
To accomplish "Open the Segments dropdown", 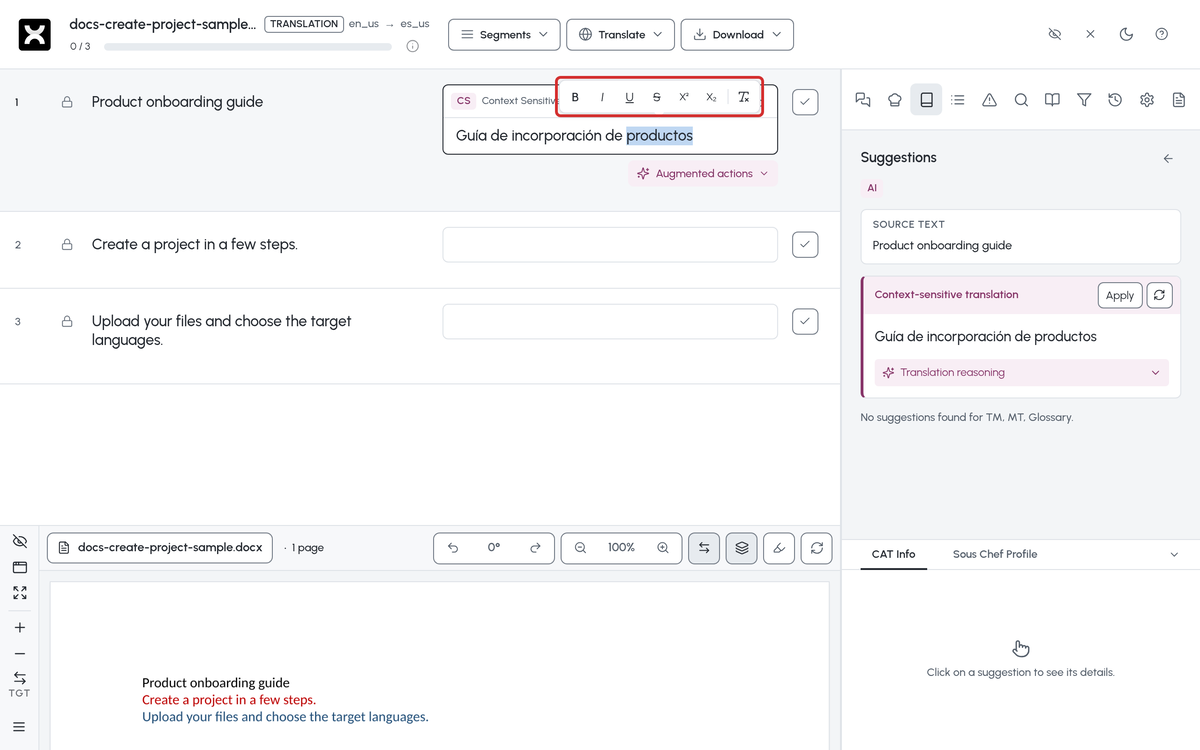I will [x=504, y=34].
